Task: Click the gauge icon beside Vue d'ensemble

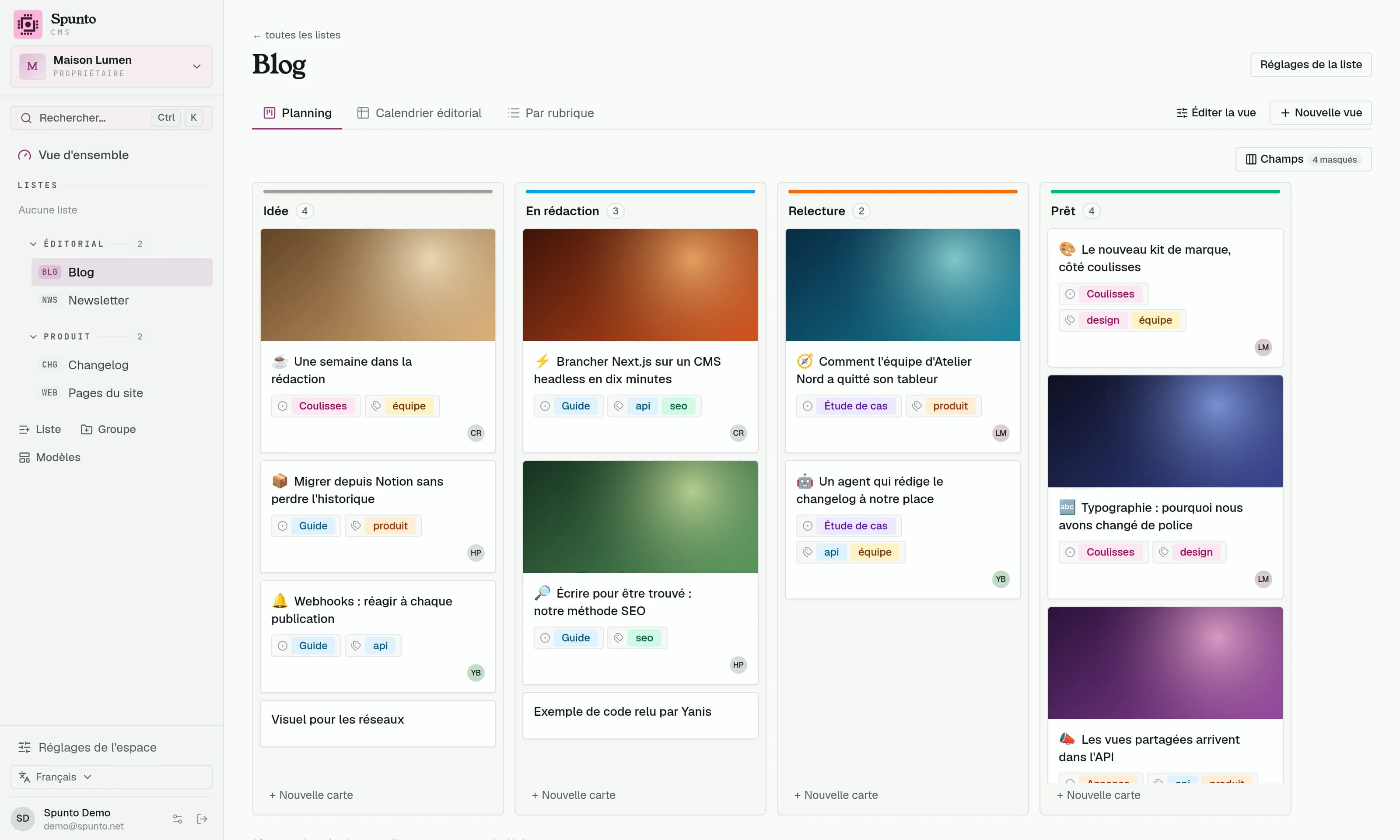Action: [x=24, y=155]
